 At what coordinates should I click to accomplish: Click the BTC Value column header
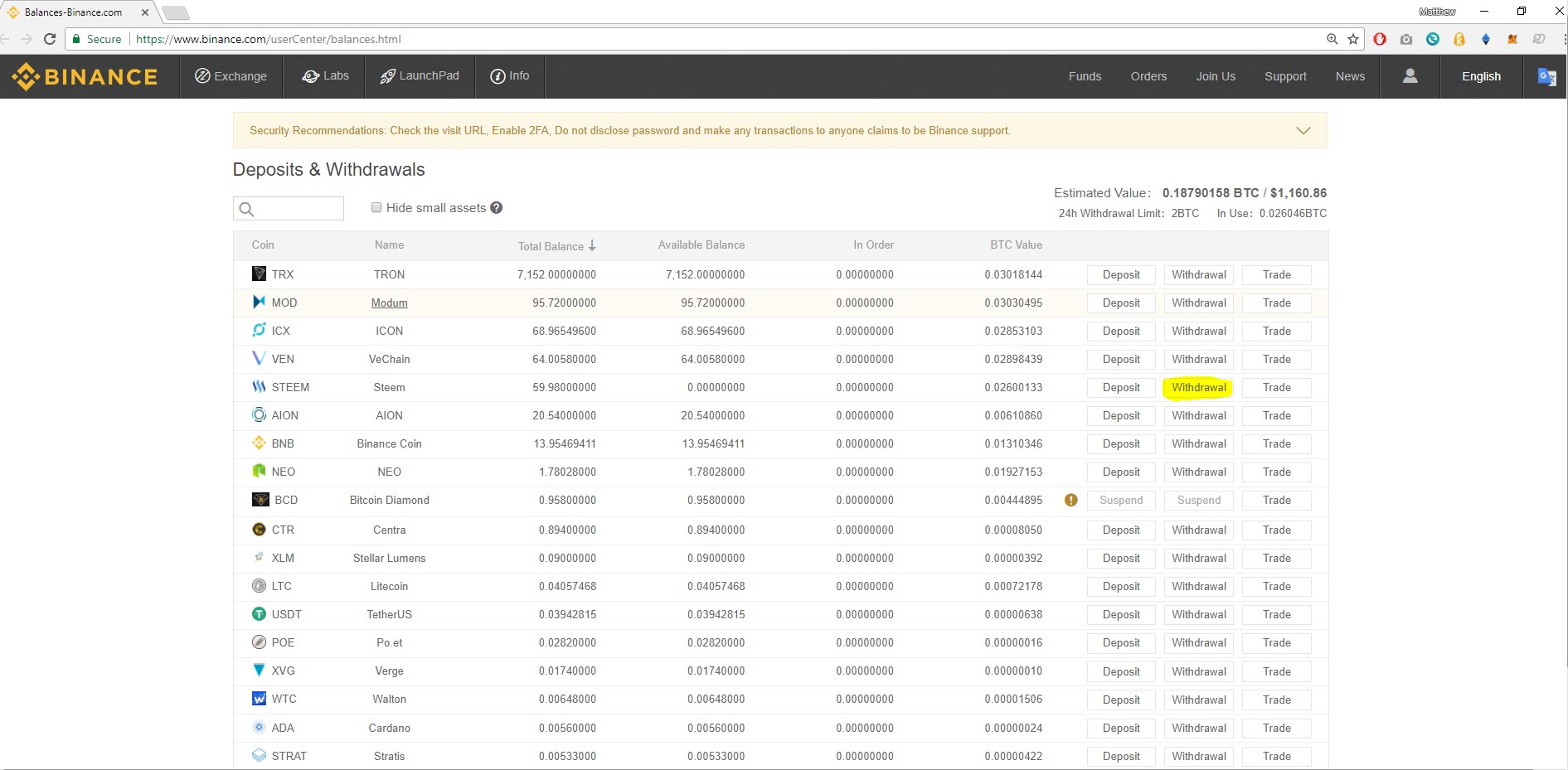(1016, 245)
